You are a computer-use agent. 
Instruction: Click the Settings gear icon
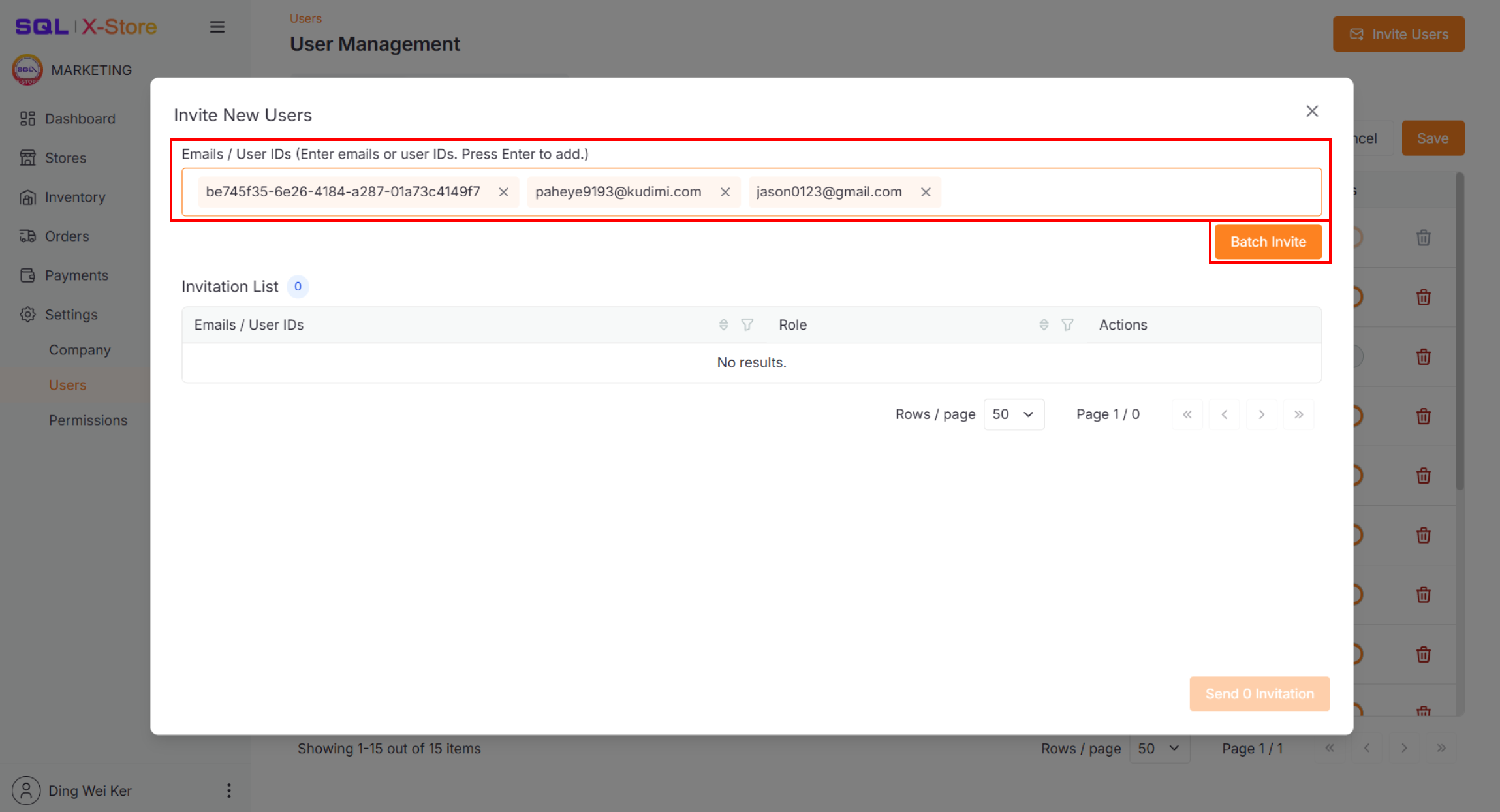[27, 314]
